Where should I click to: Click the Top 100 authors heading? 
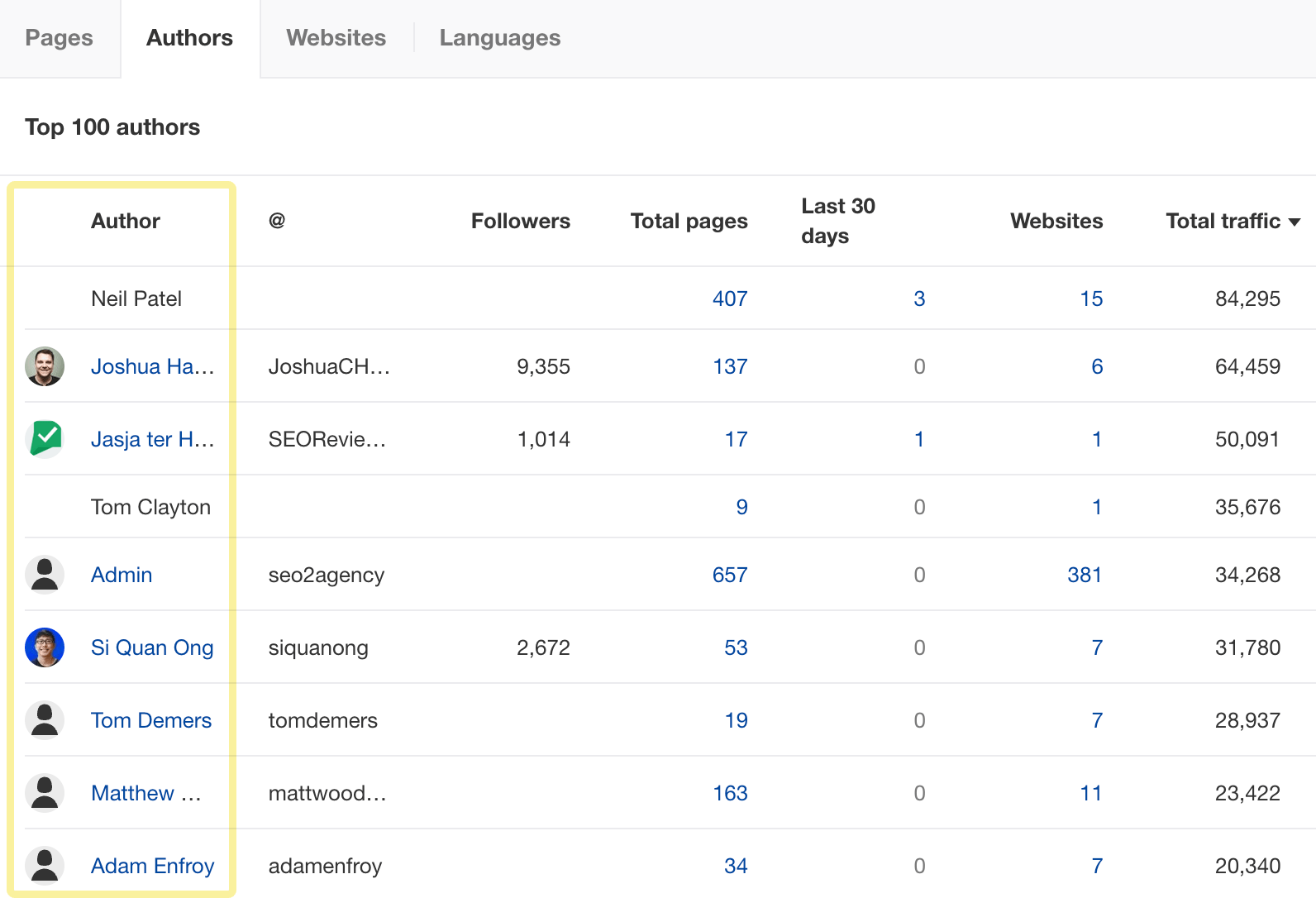pyautogui.click(x=112, y=127)
